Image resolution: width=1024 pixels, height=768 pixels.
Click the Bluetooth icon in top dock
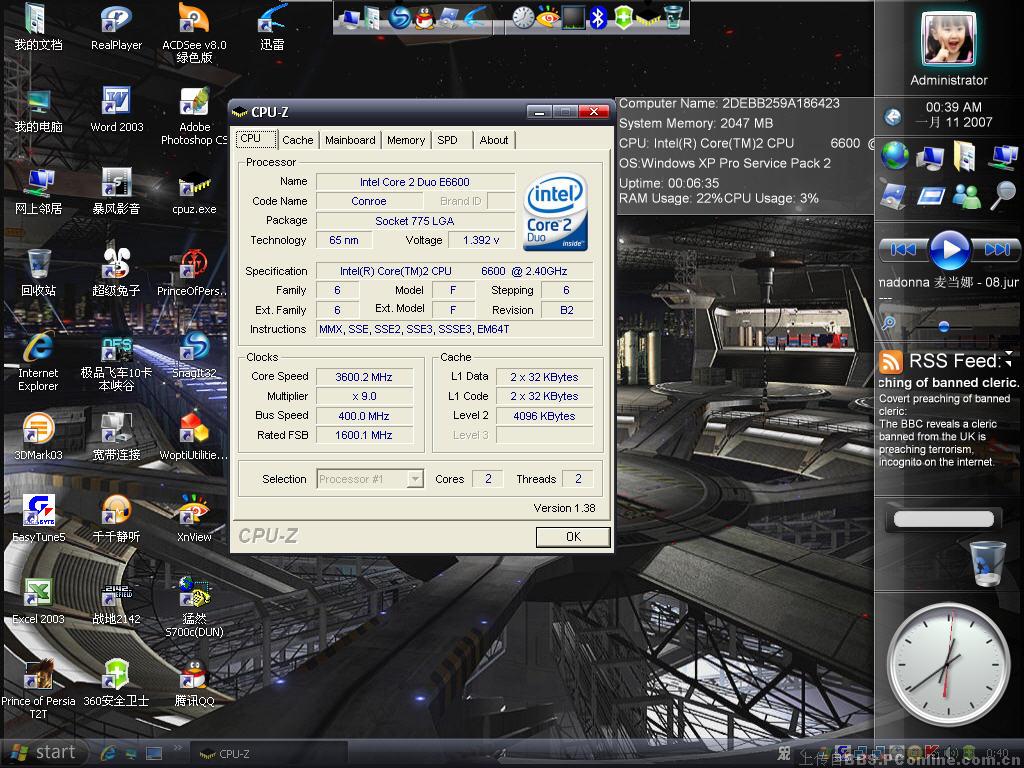click(x=598, y=18)
